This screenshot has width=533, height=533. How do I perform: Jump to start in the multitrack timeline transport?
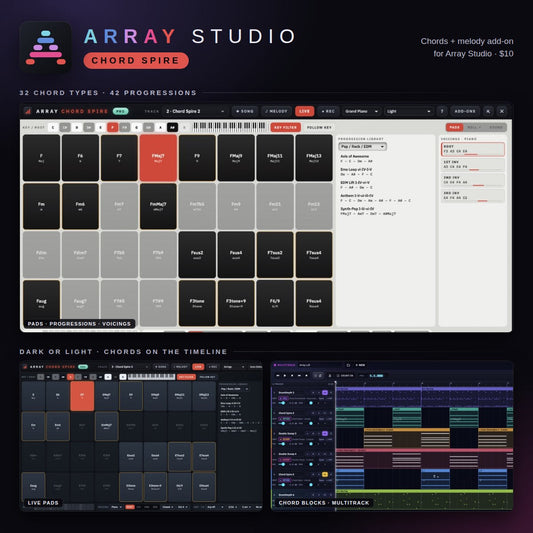click(277, 375)
